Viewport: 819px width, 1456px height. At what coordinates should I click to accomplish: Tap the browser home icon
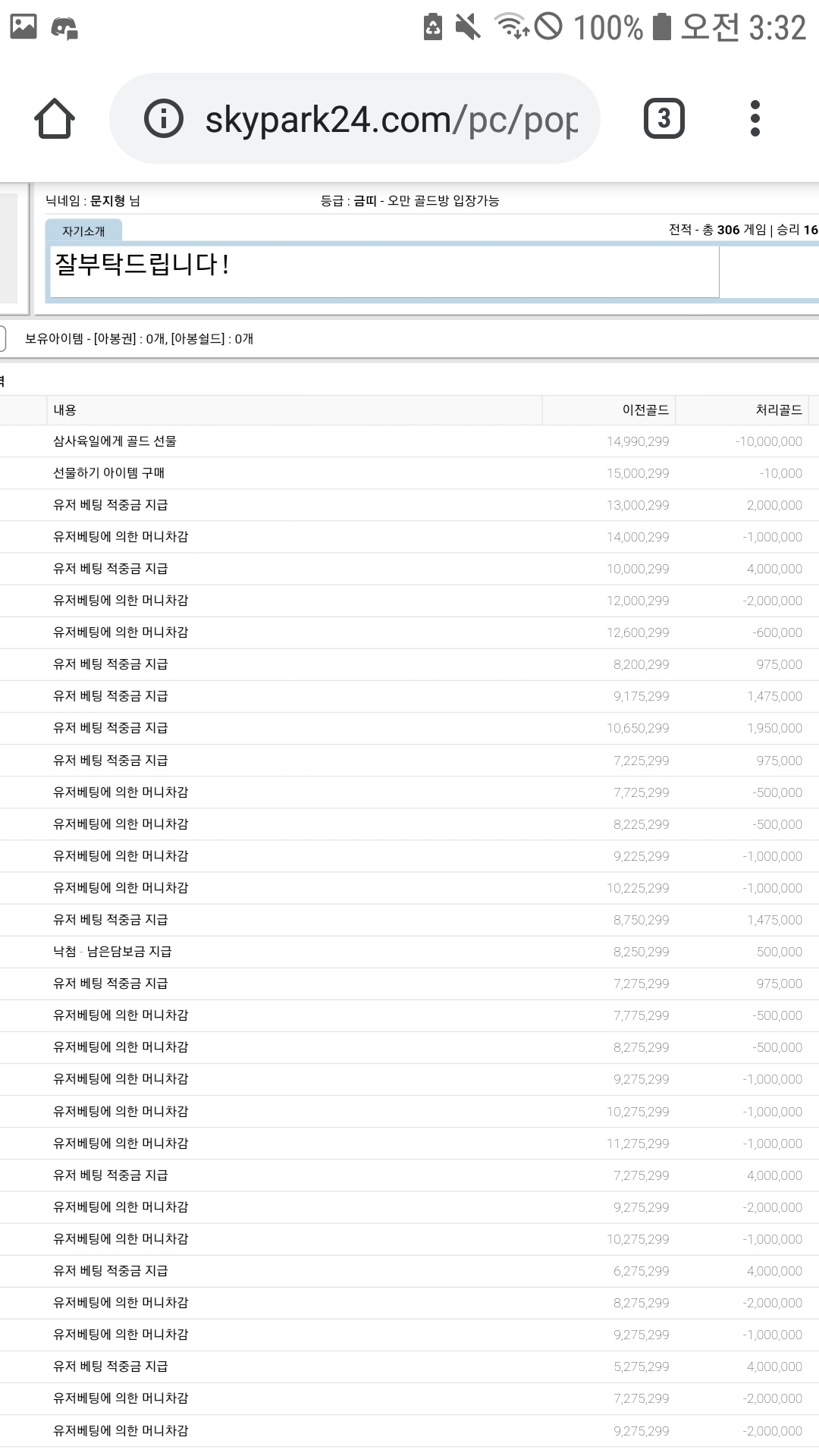(55, 119)
